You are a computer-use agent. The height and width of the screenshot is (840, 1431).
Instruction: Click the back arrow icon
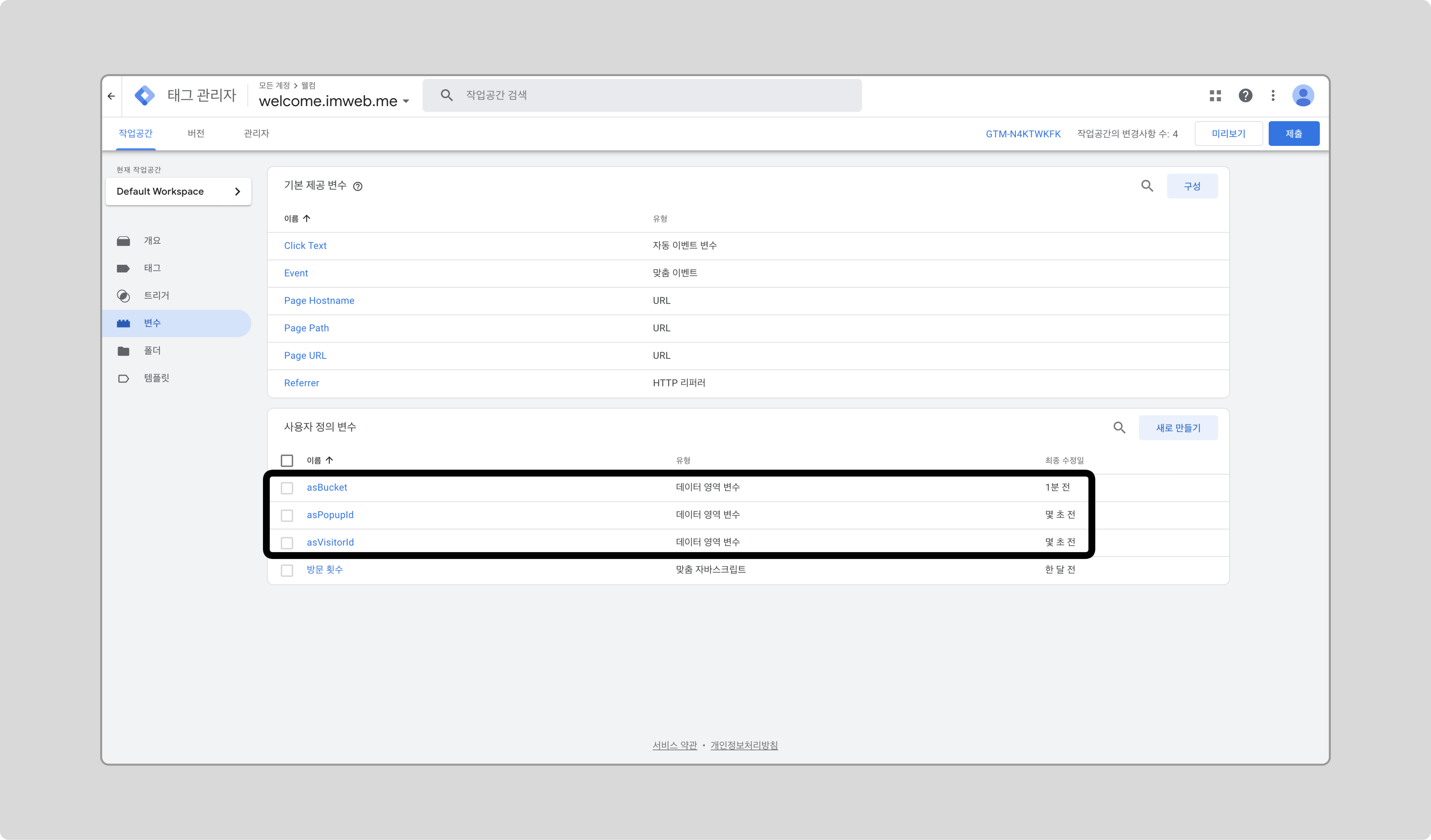pos(111,96)
